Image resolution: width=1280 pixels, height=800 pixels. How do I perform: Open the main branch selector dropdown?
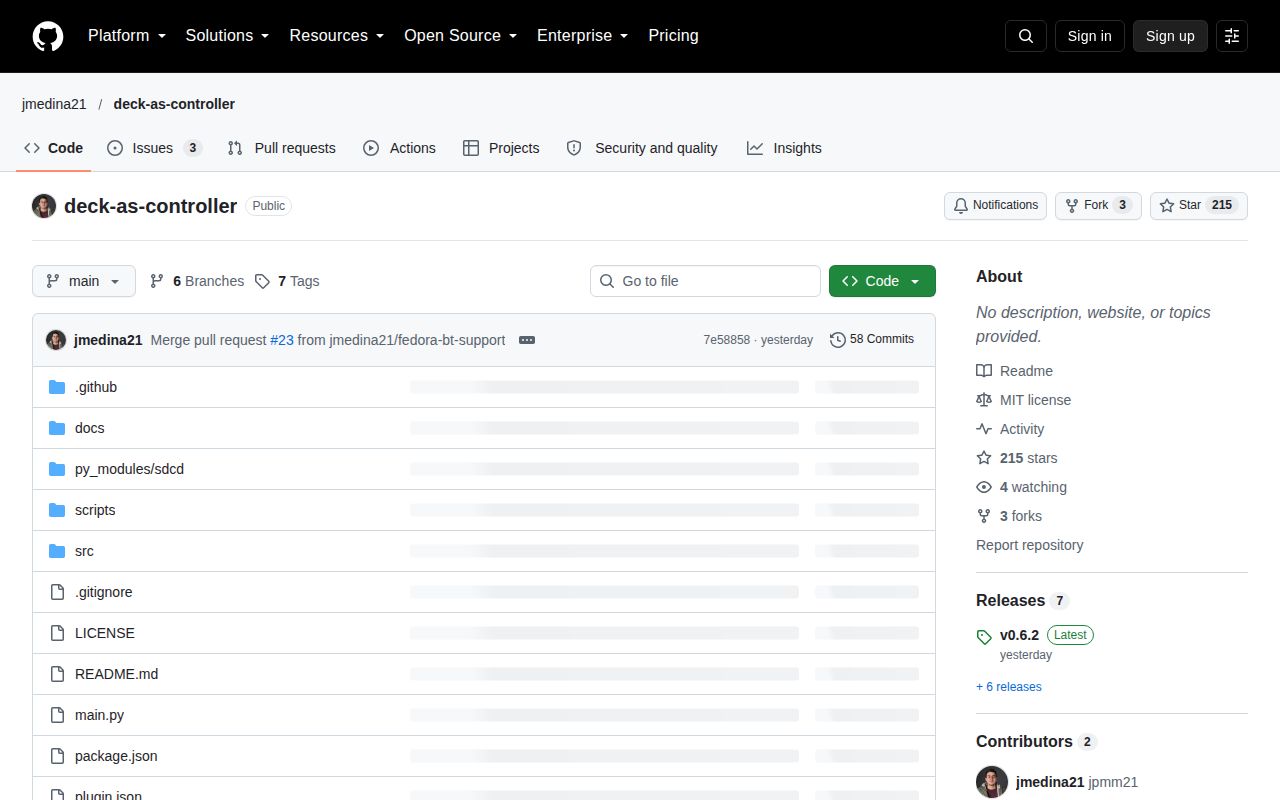[x=84, y=281]
